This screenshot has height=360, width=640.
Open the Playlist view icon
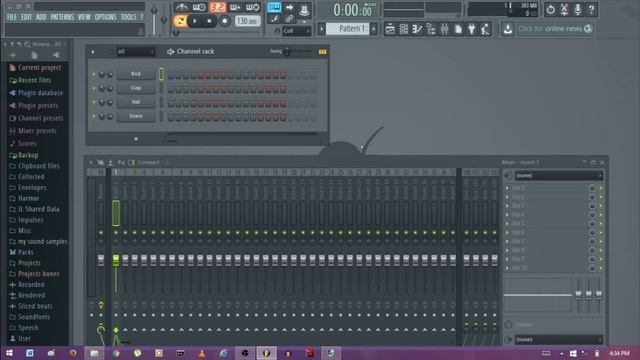(x=390, y=29)
